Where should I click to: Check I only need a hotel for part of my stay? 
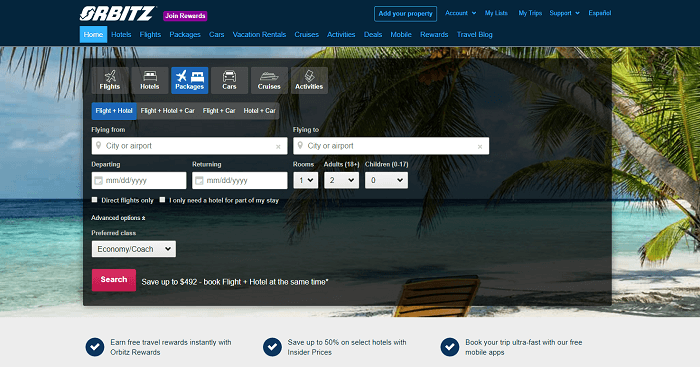click(x=162, y=200)
